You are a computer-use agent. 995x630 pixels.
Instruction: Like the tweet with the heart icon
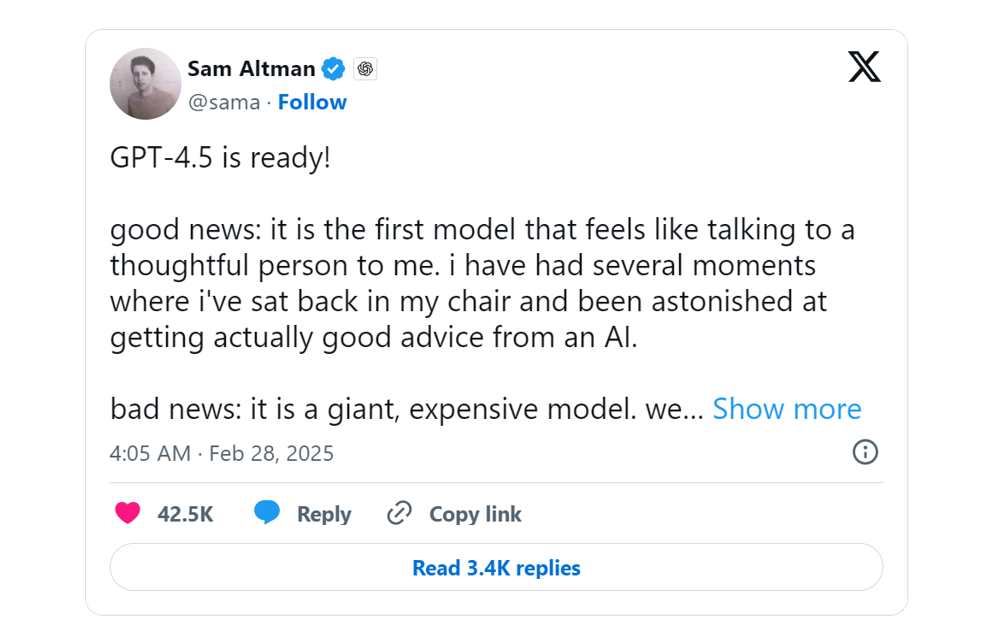click(127, 514)
